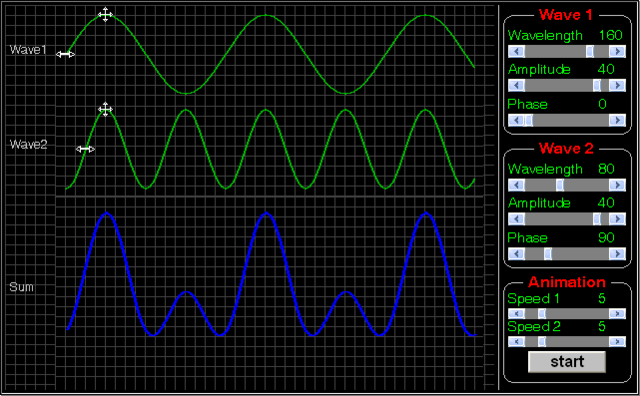Screen dimensions: 640x396
Task: Click the Wave2 label in the graph
Action: (28, 144)
